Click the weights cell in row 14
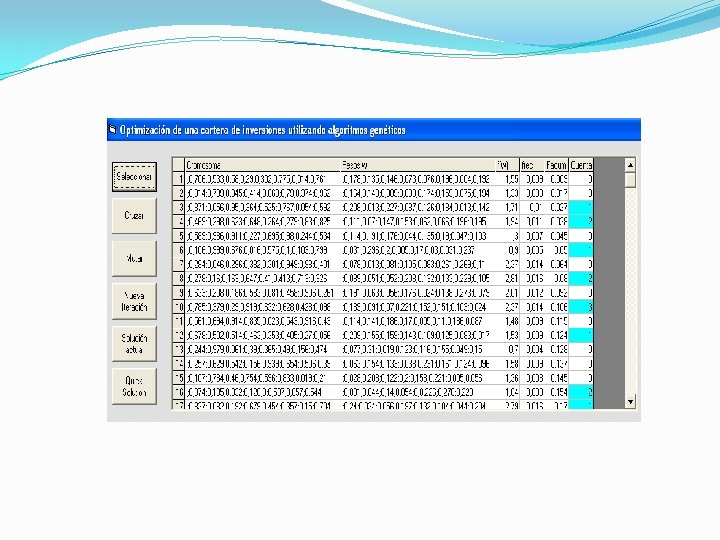Viewport: 720px width, 540px height. [418, 364]
